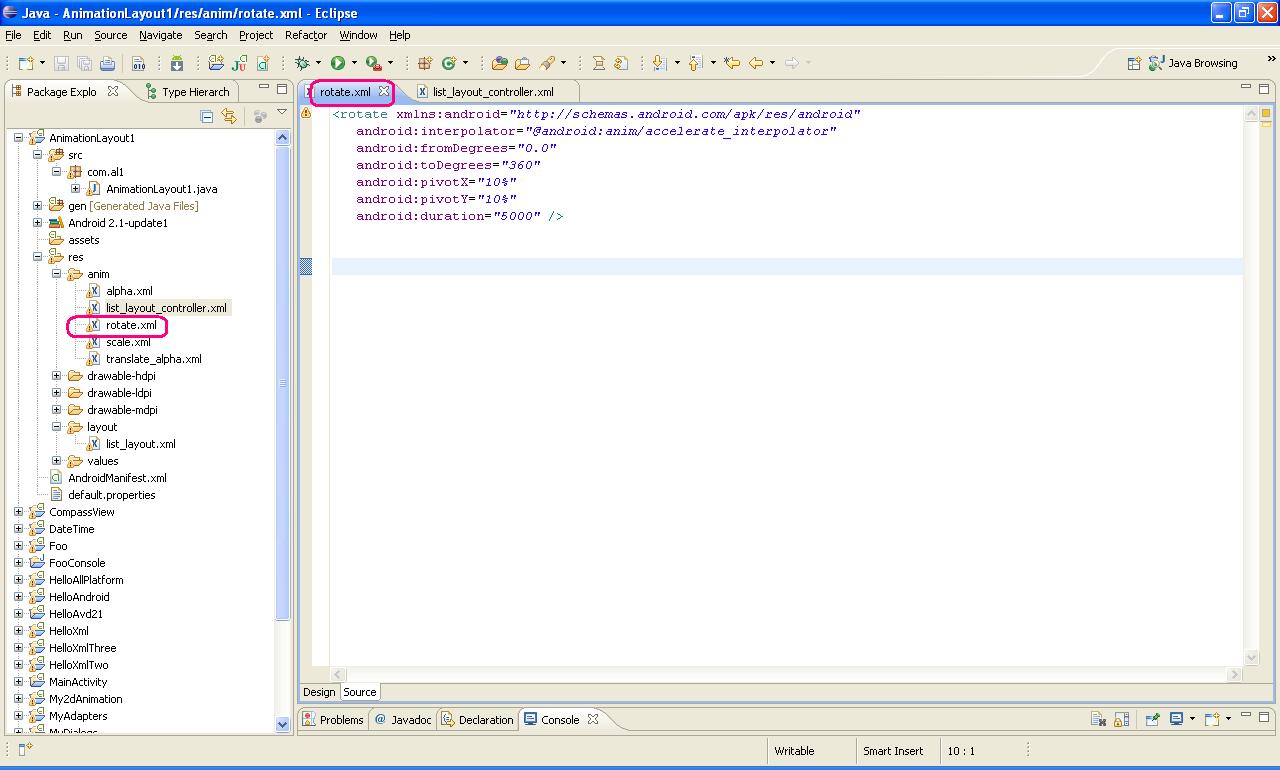Click the Next Annotation arrow icon
Screen dimensions: 1280x770
tap(659, 63)
